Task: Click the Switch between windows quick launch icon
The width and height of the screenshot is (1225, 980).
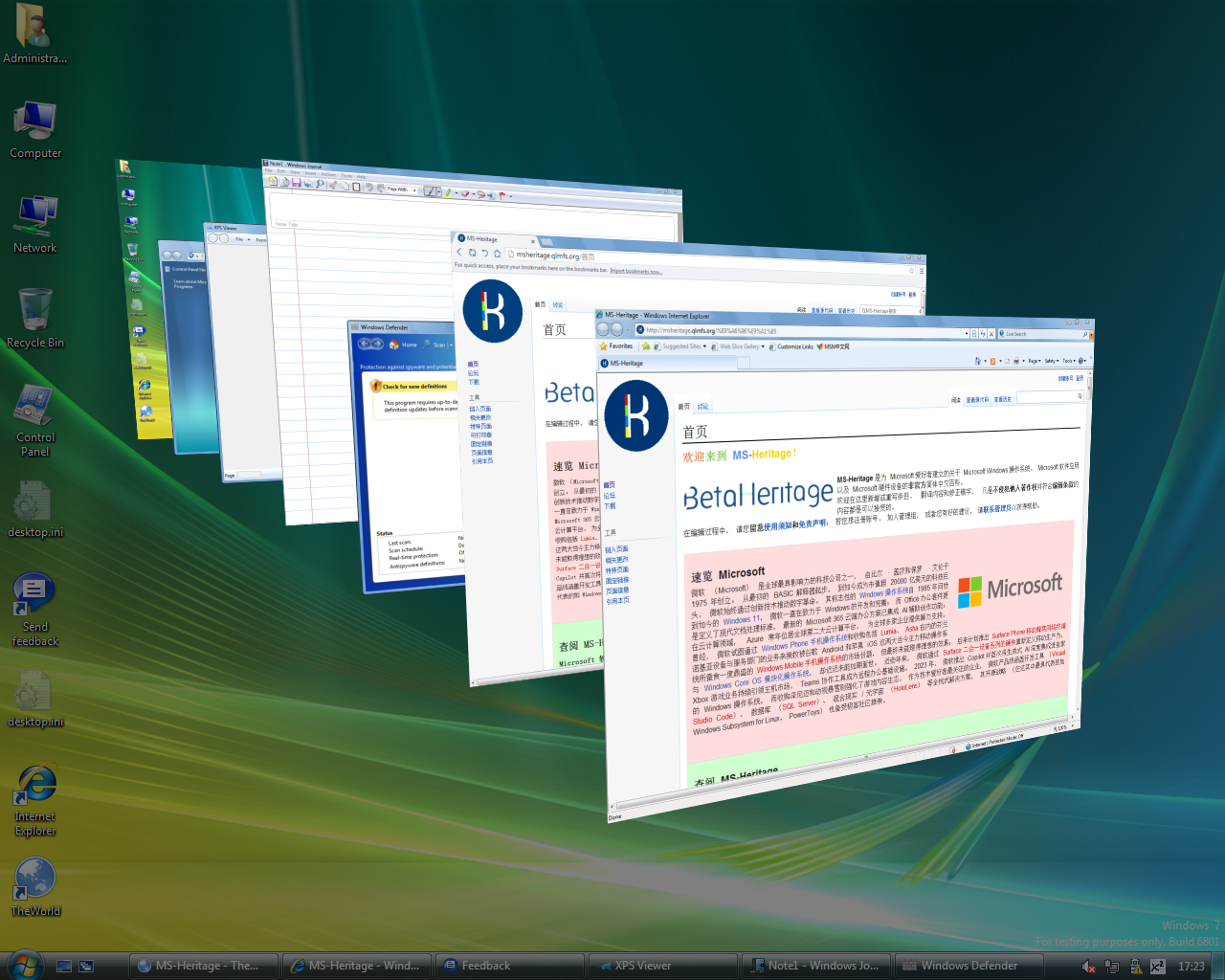Action: point(86,966)
